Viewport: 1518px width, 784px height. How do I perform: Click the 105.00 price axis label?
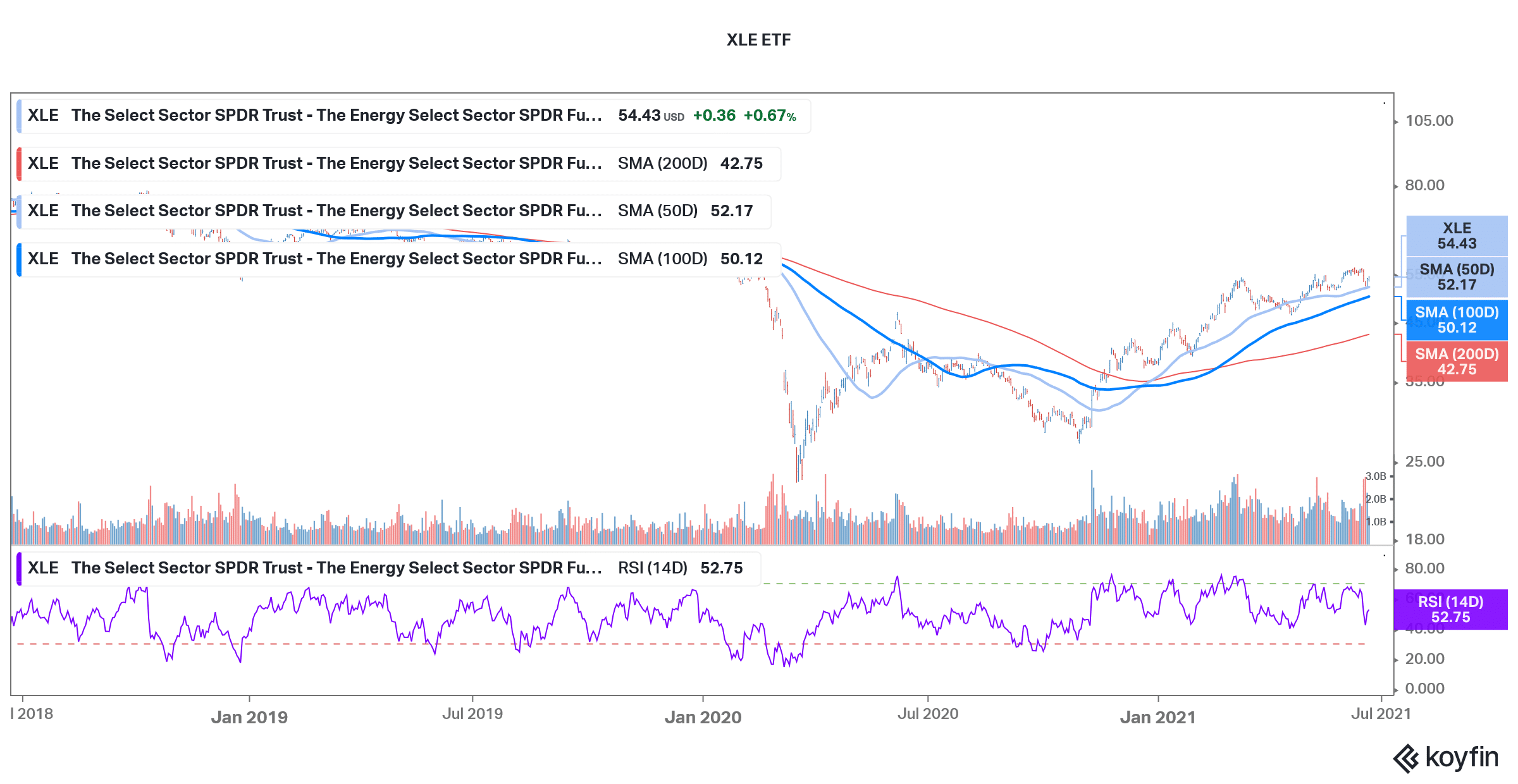(x=1429, y=121)
